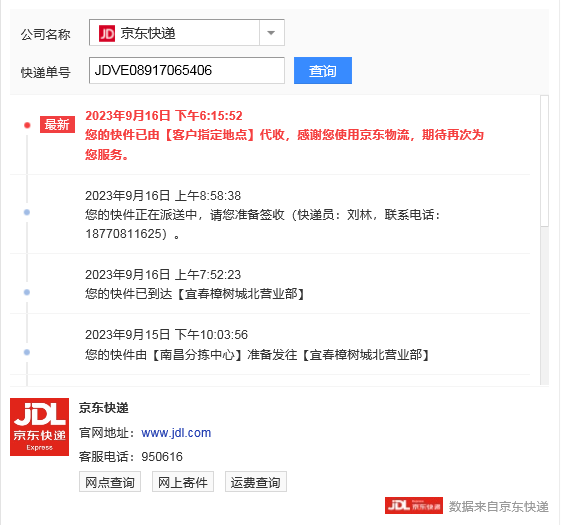Click the latest status message in red
The width and height of the screenshot is (568, 525).
(x=284, y=145)
